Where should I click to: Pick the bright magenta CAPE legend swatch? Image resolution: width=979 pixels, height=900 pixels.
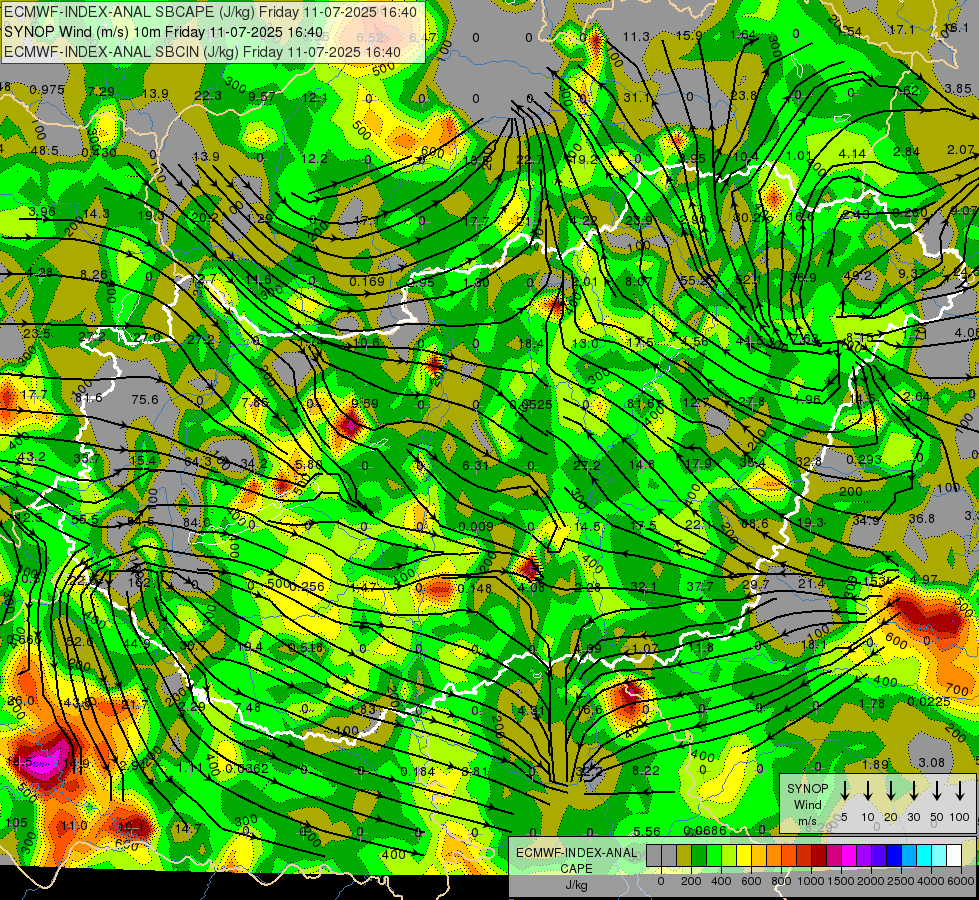point(850,855)
